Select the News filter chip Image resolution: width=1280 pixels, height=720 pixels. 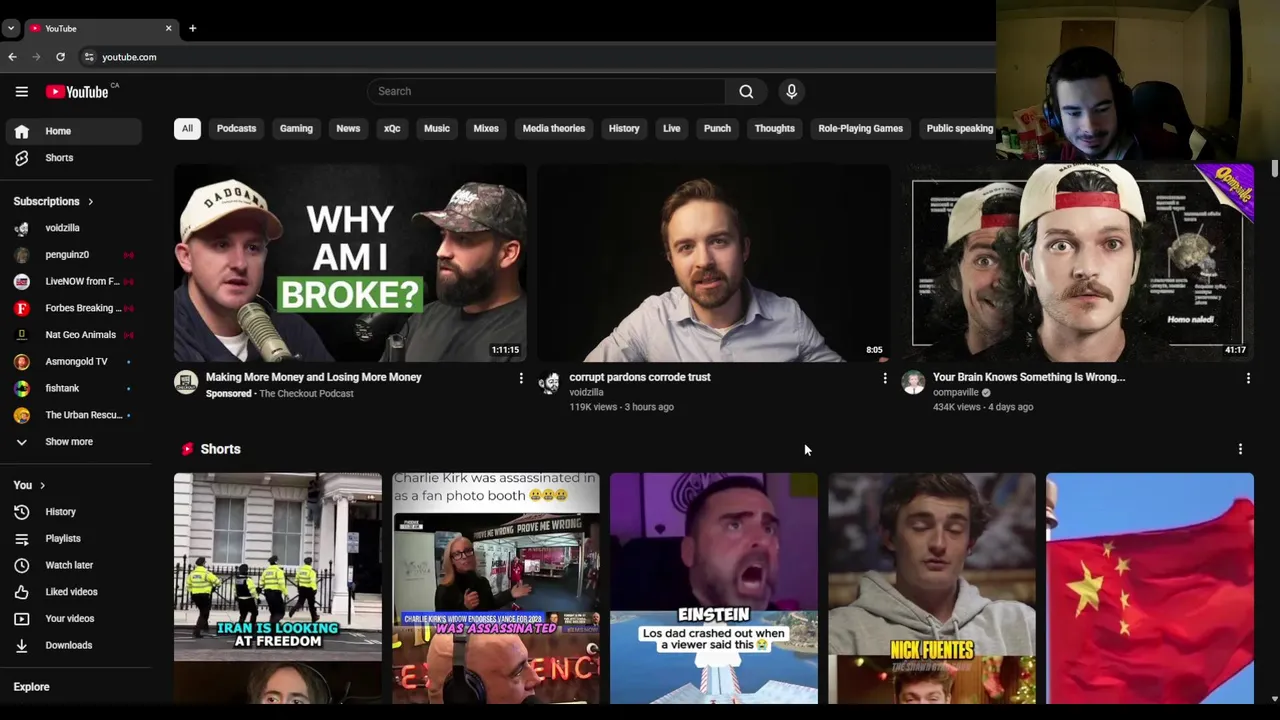coord(348,128)
